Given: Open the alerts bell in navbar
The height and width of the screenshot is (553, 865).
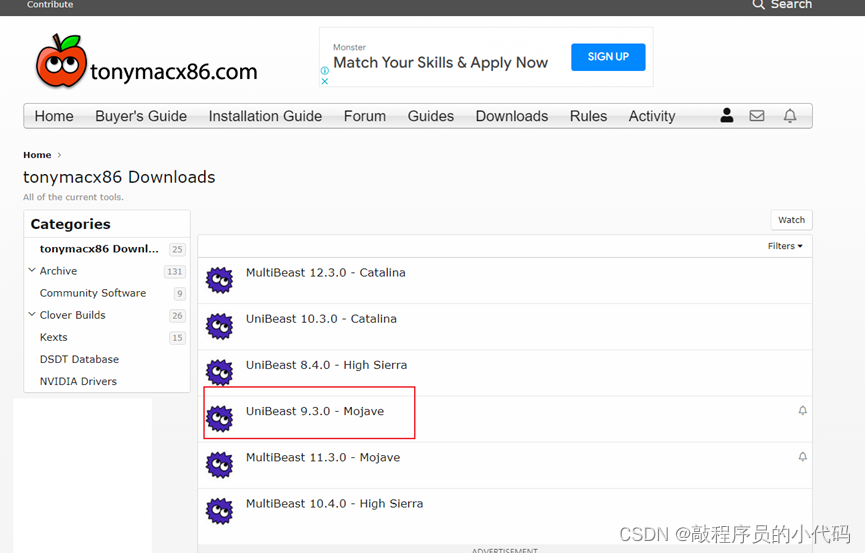Looking at the screenshot, I should coord(790,115).
